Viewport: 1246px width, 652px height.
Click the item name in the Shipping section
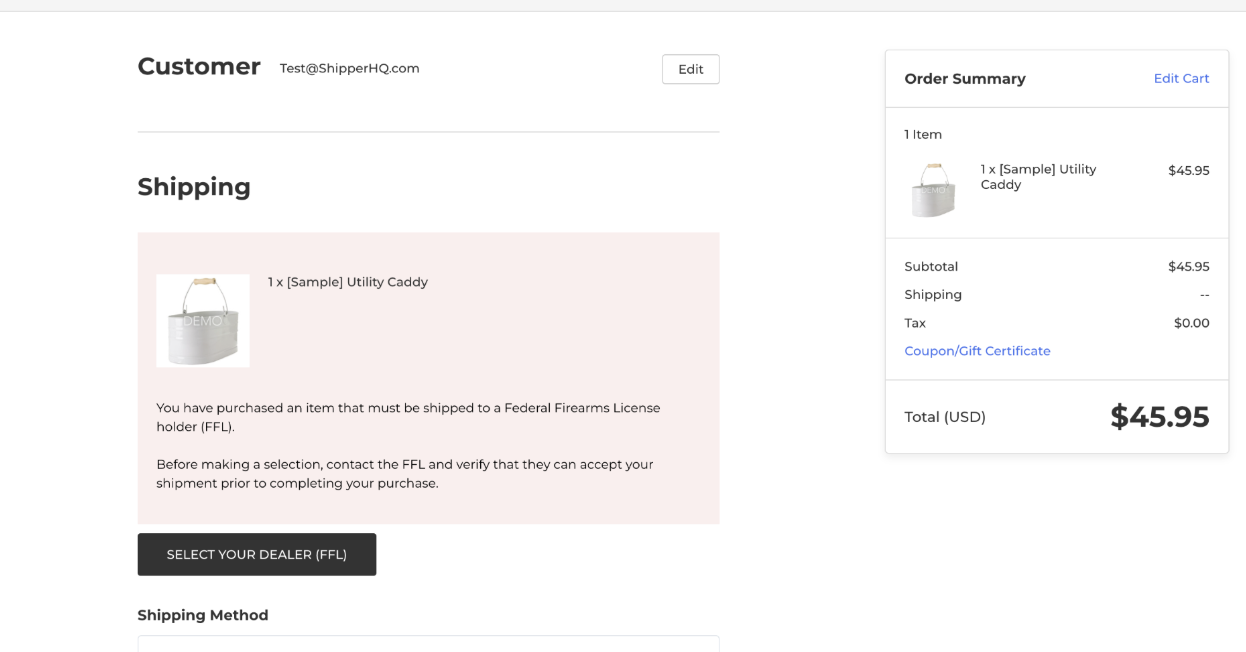point(348,282)
